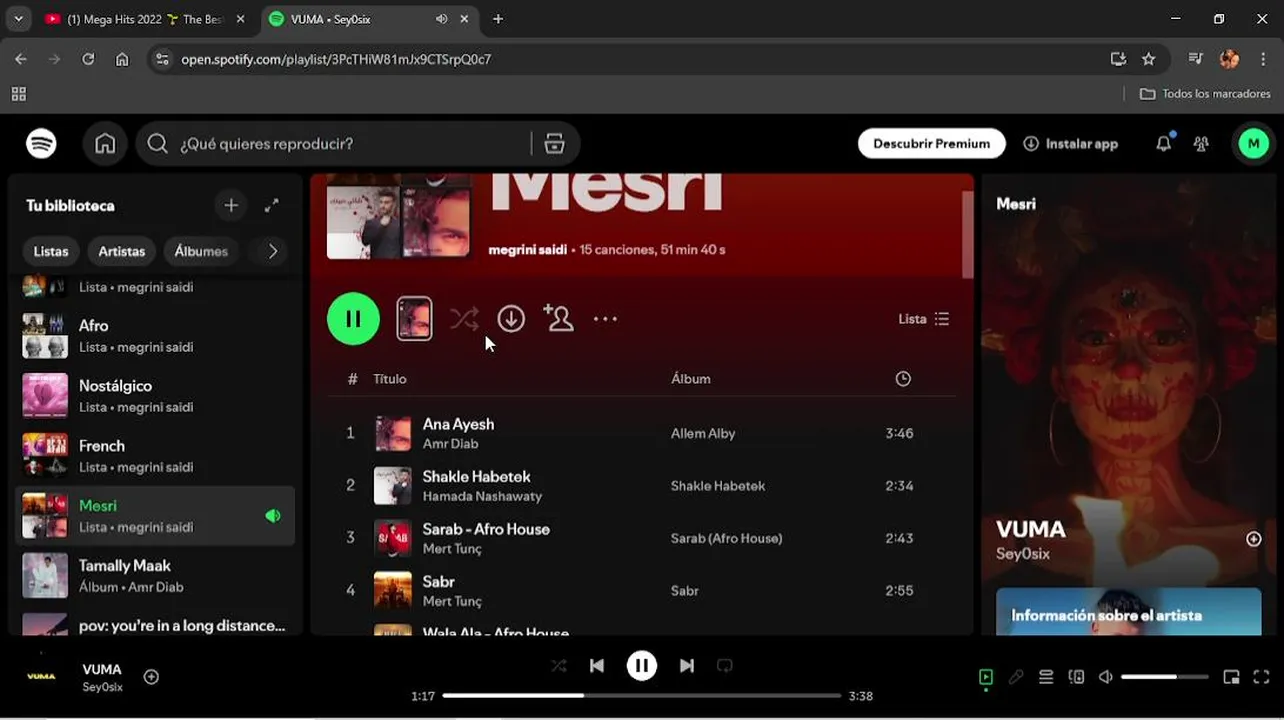This screenshot has height=720, width=1284.
Task: Open artist Amr Diab link
Action: pyautogui.click(x=451, y=444)
